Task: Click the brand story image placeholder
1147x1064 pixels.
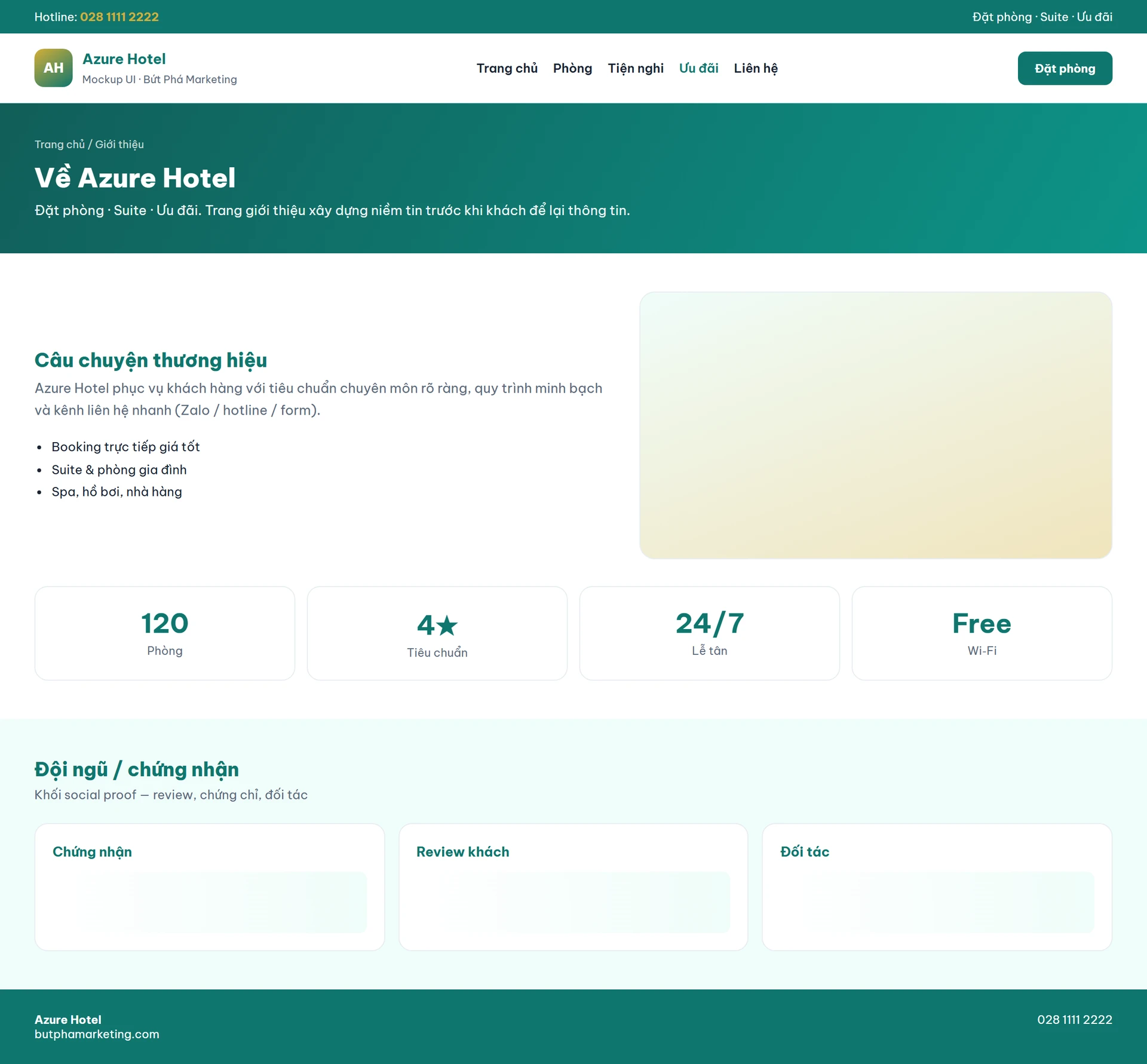Action: [x=875, y=425]
